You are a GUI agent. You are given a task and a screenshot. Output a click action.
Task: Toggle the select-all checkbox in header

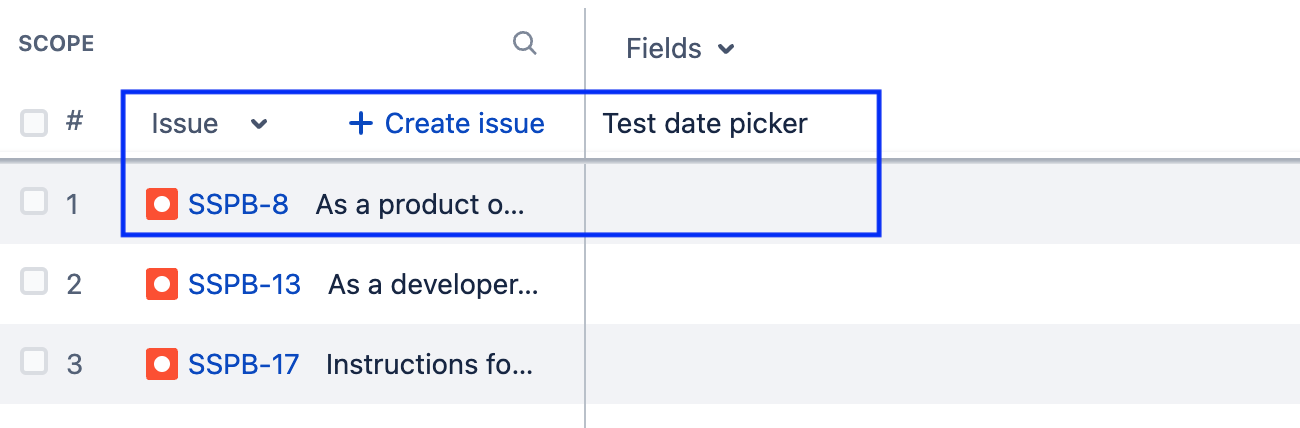pyautogui.click(x=34, y=123)
